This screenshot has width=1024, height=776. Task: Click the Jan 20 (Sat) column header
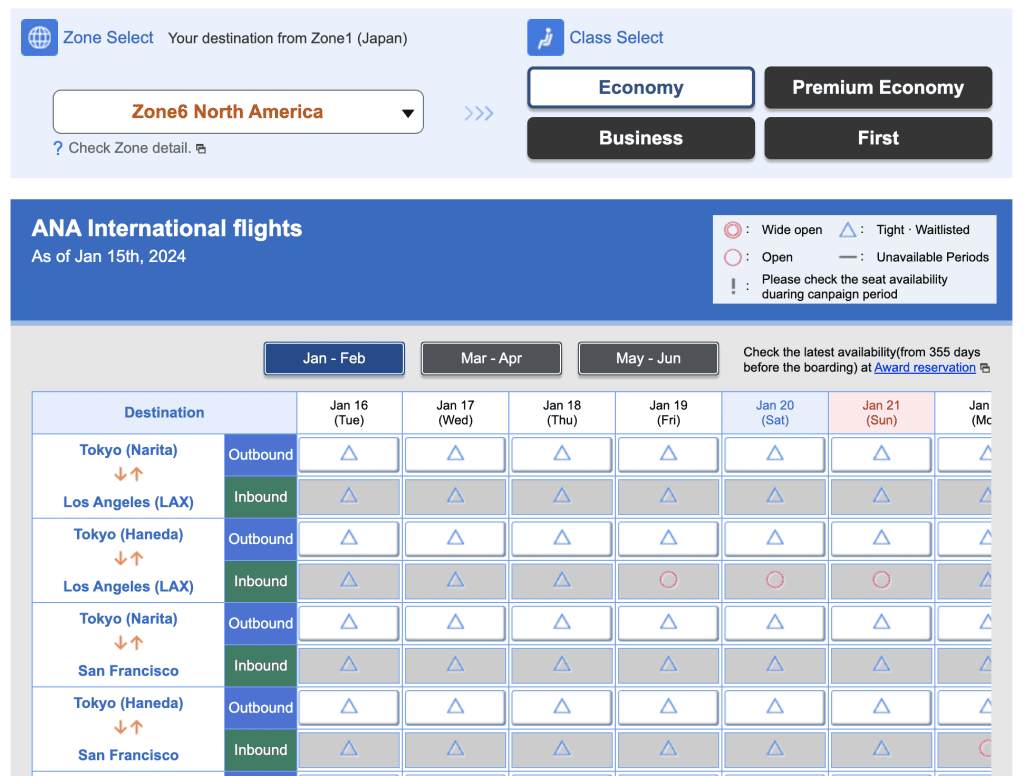[775, 413]
